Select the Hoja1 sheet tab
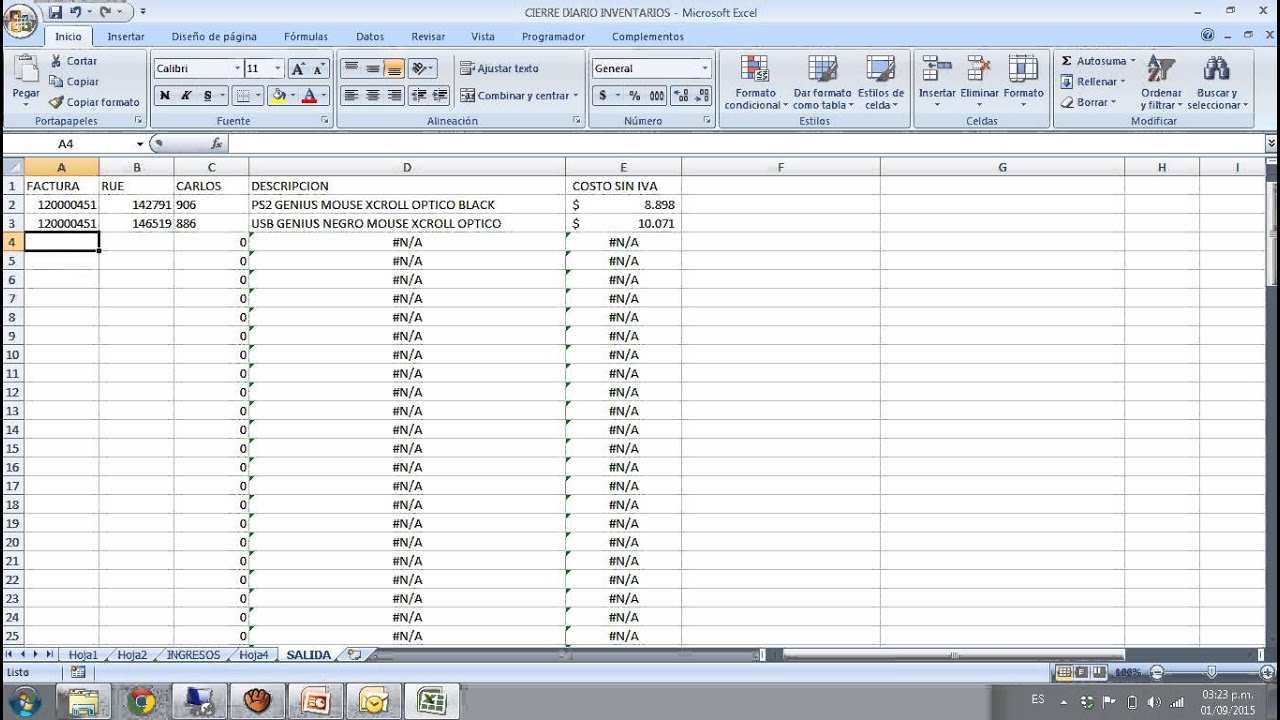1280x720 pixels. point(83,655)
